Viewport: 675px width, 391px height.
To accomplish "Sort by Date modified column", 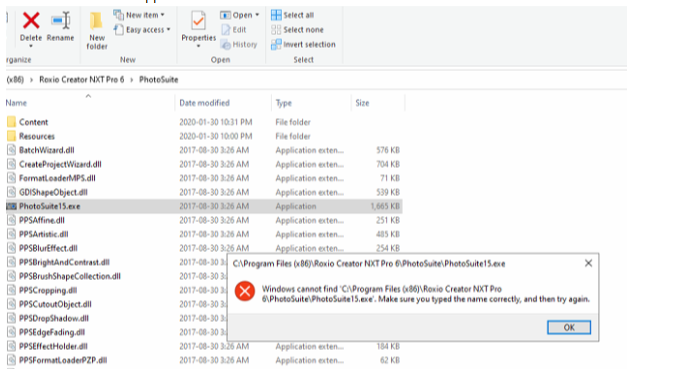I will click(x=204, y=103).
